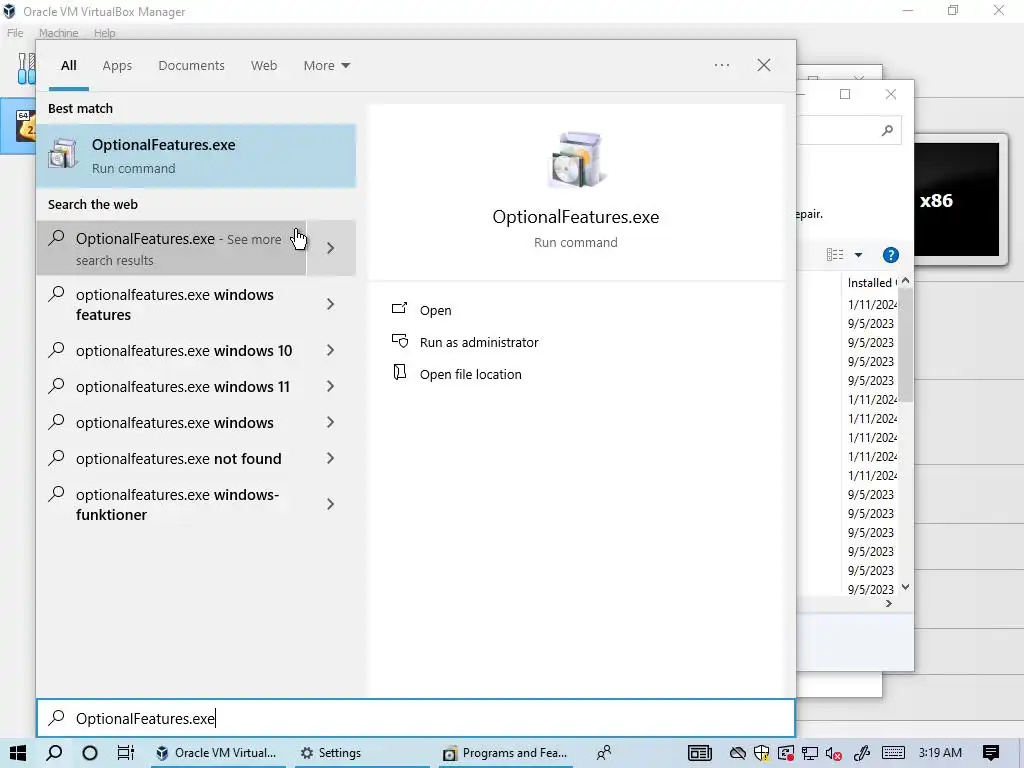Viewport: 1024px width, 768px height.
Task: Switch to the Web search tab
Action: click(x=264, y=65)
